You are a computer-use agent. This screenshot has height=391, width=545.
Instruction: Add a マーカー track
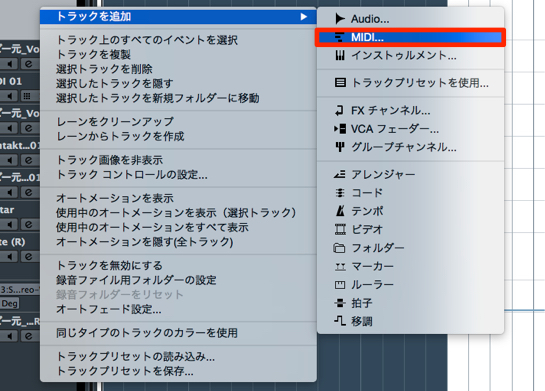coord(410,266)
